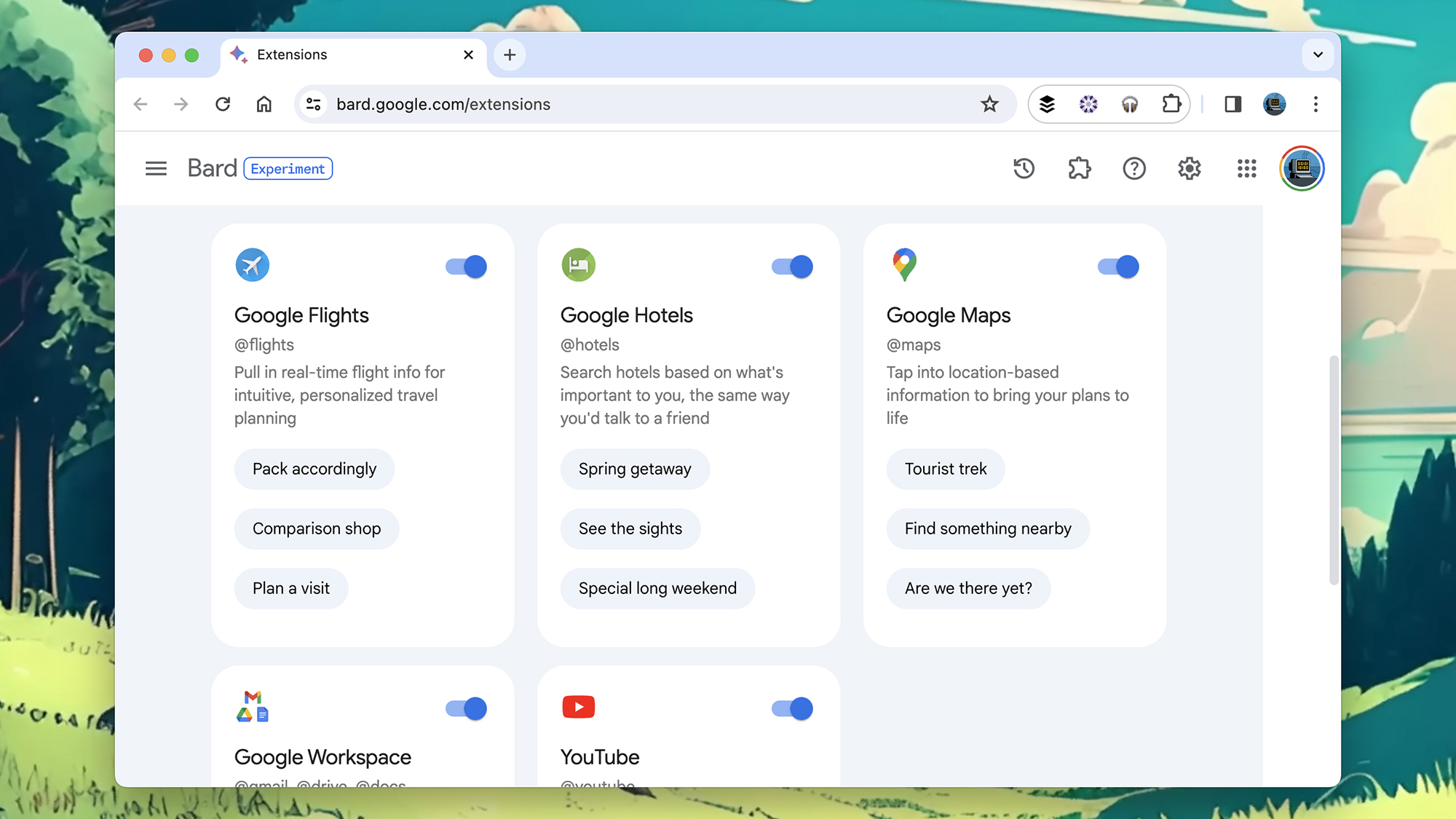This screenshot has height=819, width=1456.
Task: Bookmark this page with star icon
Action: coord(989,104)
